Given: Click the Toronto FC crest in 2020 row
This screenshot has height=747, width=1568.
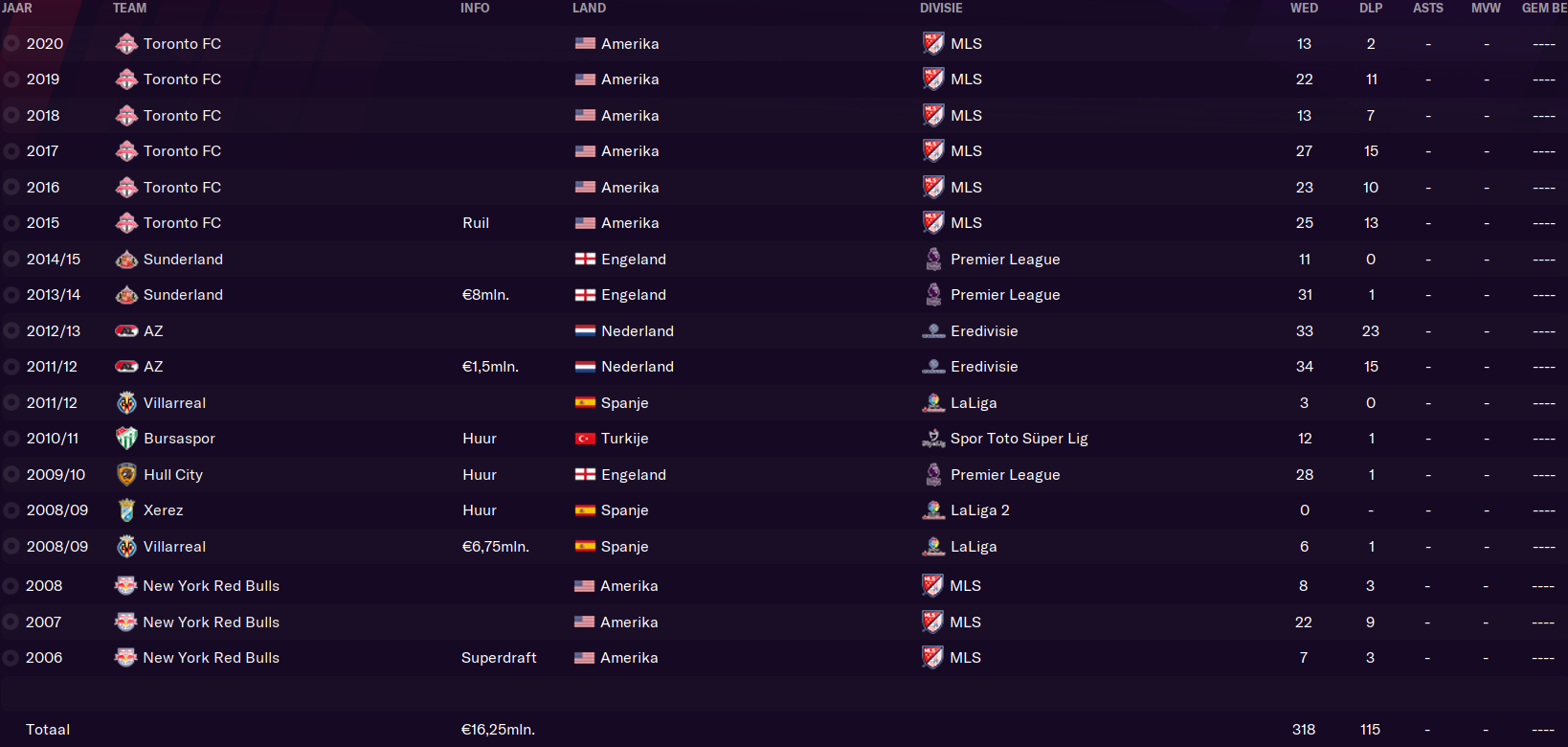Looking at the screenshot, I should (126, 44).
